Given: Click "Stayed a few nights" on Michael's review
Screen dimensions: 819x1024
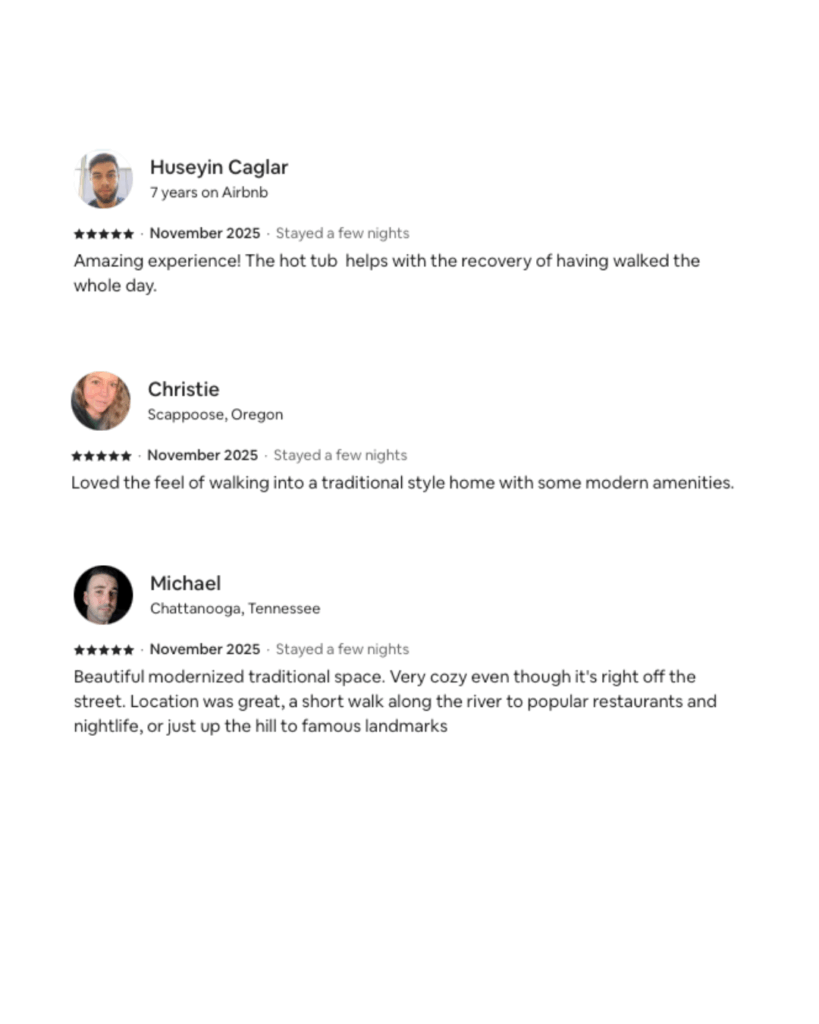Looking at the screenshot, I should click(x=342, y=649).
